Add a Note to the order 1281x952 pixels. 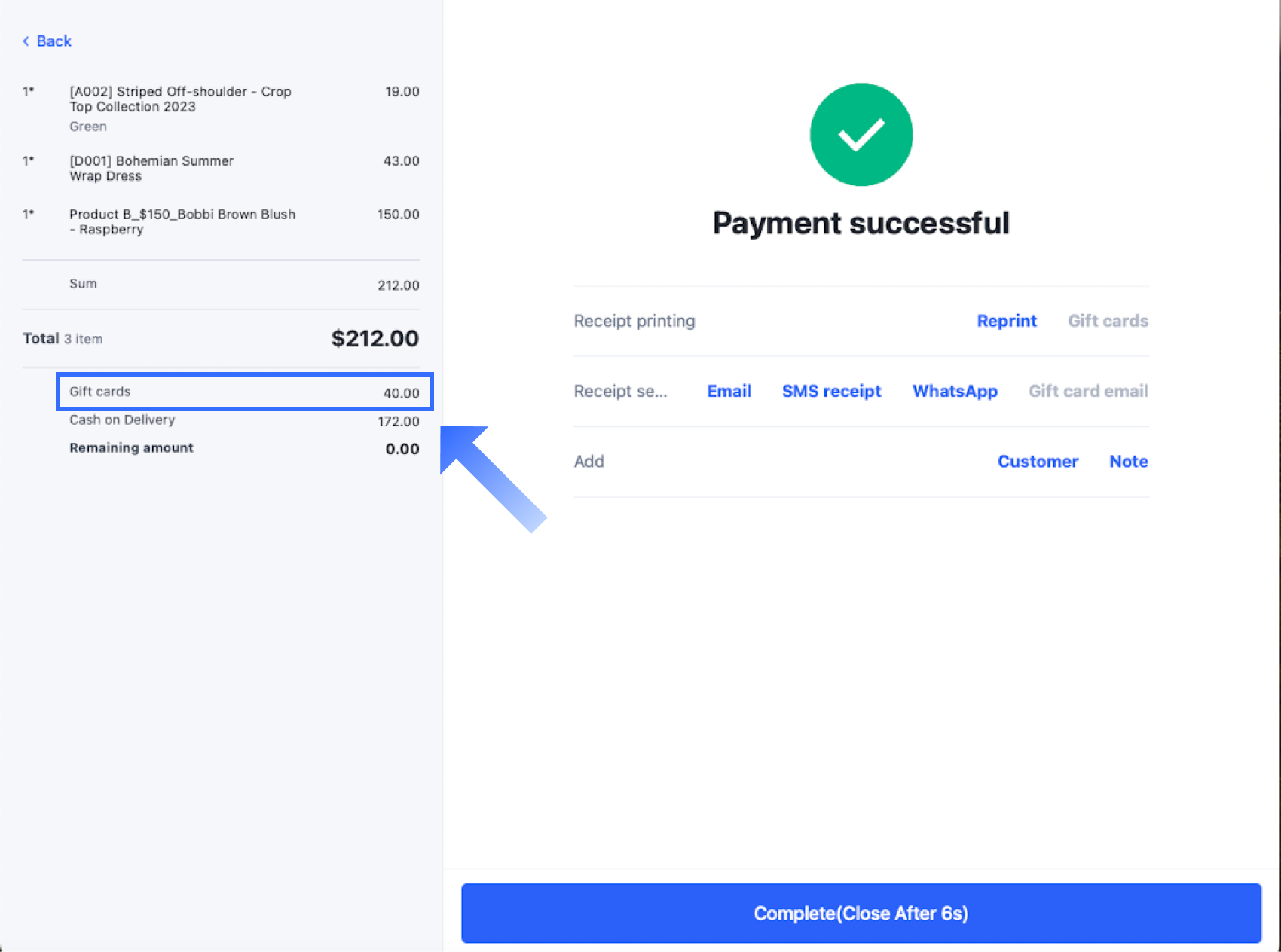(1128, 462)
